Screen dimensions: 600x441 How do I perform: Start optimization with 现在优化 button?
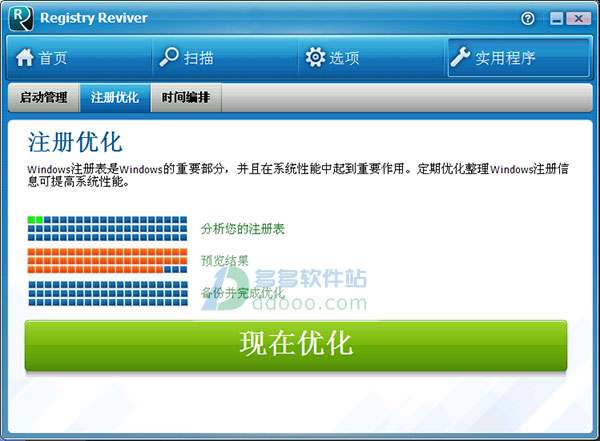(296, 345)
